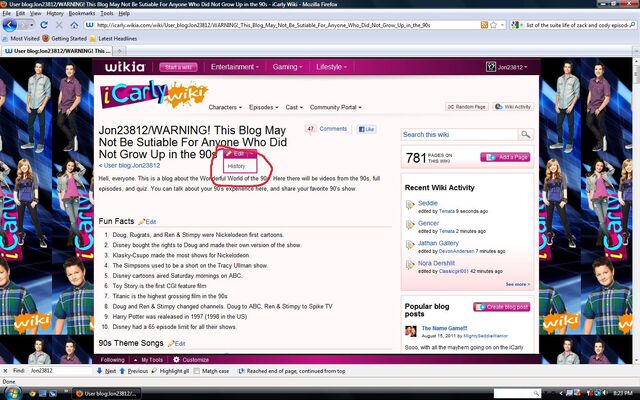Open the User blog:Jon23812 link

(131, 166)
